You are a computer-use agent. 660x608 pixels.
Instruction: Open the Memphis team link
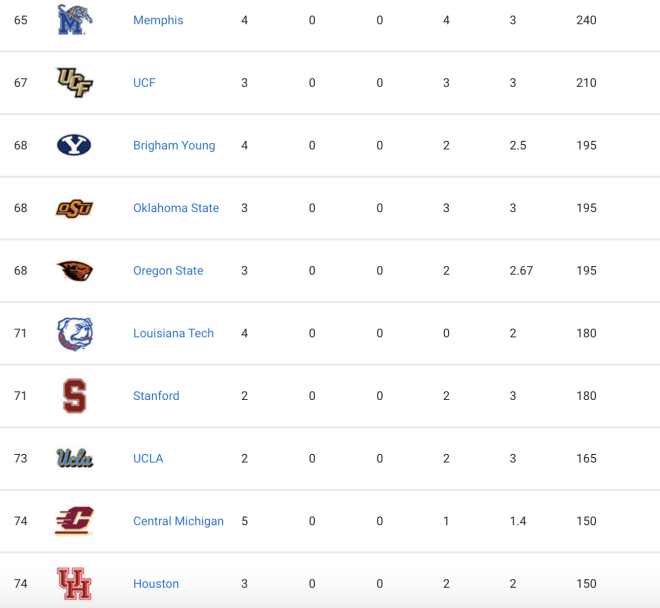click(158, 20)
